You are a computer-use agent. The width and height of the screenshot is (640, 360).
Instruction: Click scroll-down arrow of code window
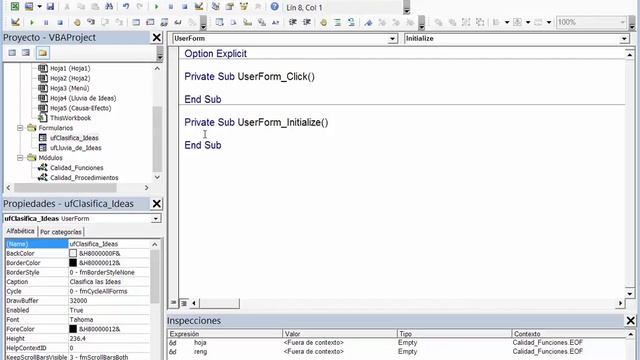click(x=629, y=293)
